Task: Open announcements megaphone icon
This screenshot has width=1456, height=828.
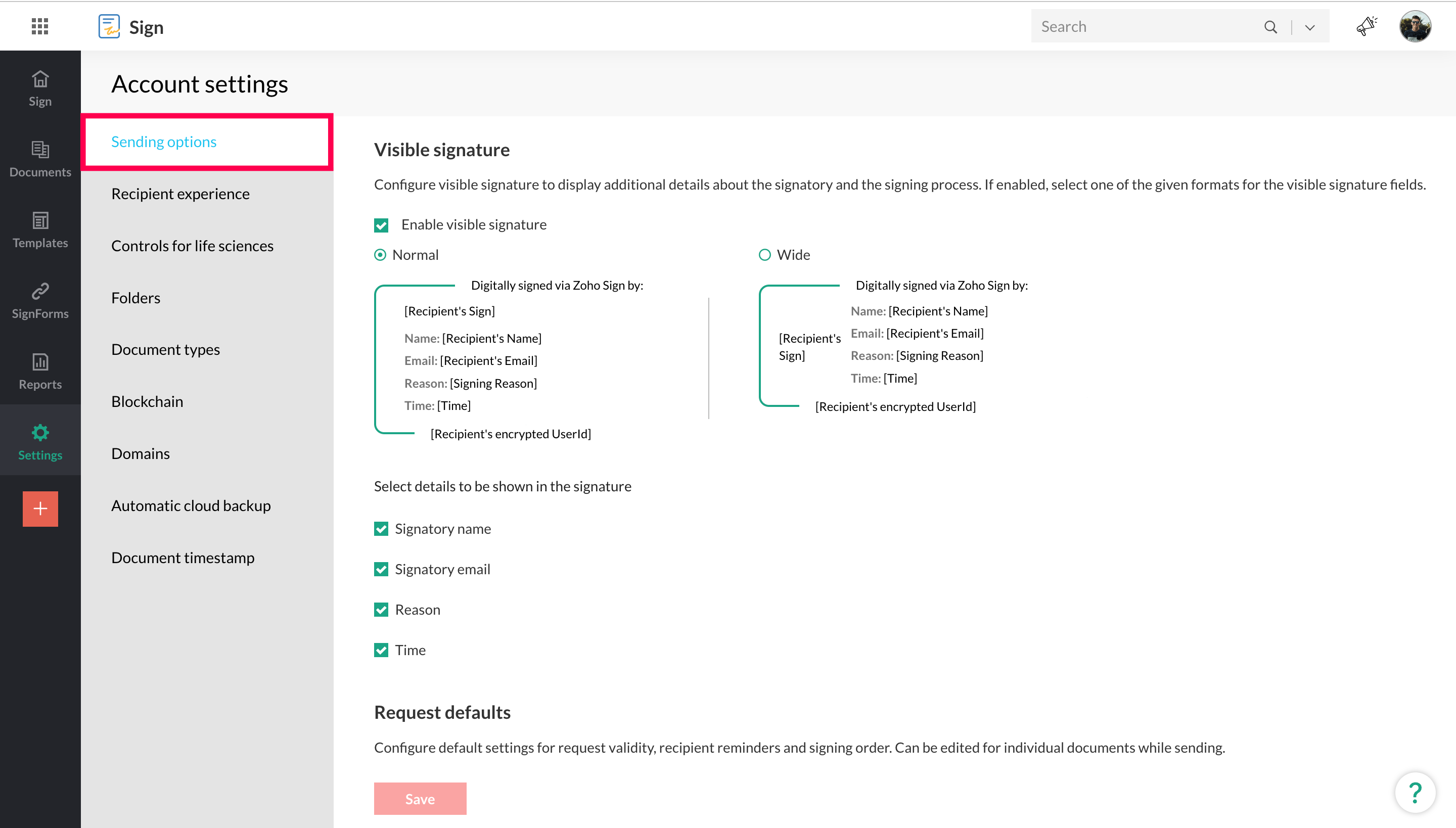Action: point(1366,26)
